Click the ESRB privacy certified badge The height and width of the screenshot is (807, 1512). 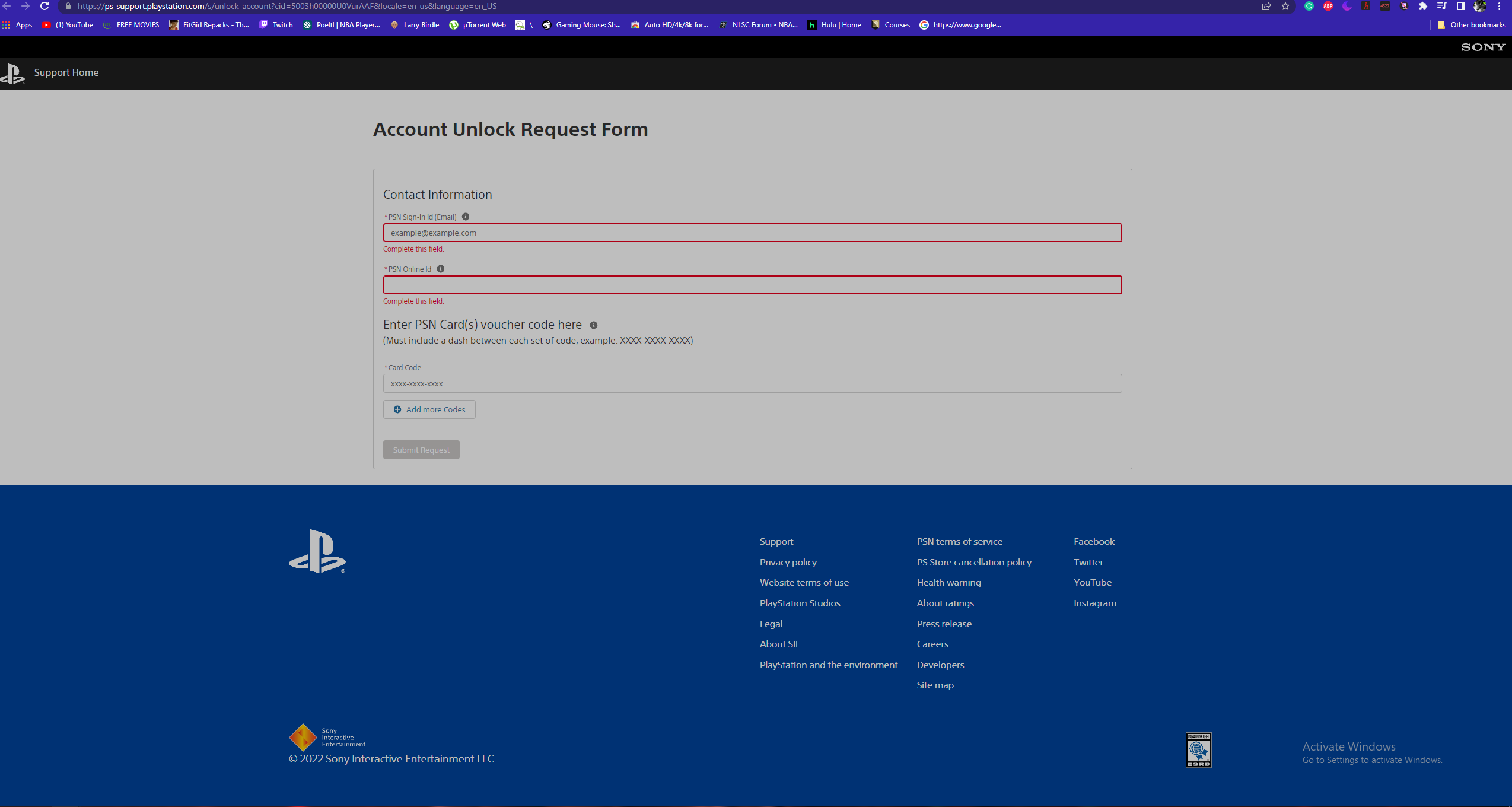[x=1199, y=750]
